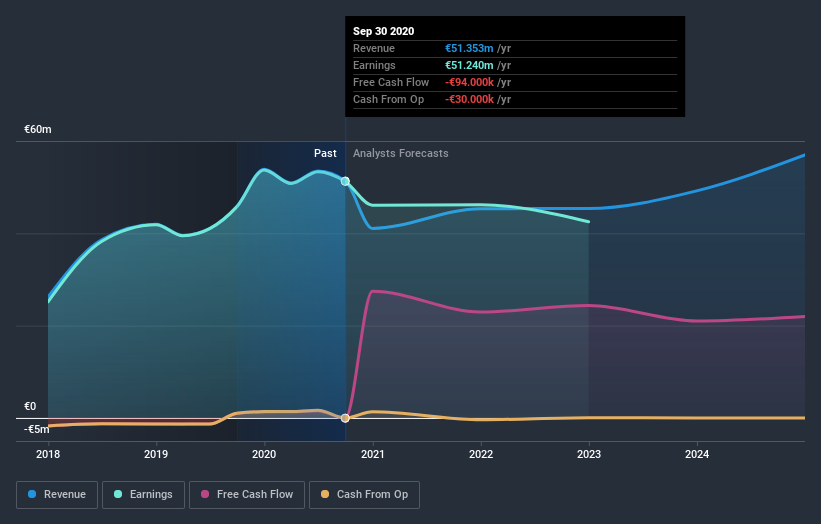The image size is (821, 524).
Task: Click the blue Revenue legend dot
Action: 32,494
